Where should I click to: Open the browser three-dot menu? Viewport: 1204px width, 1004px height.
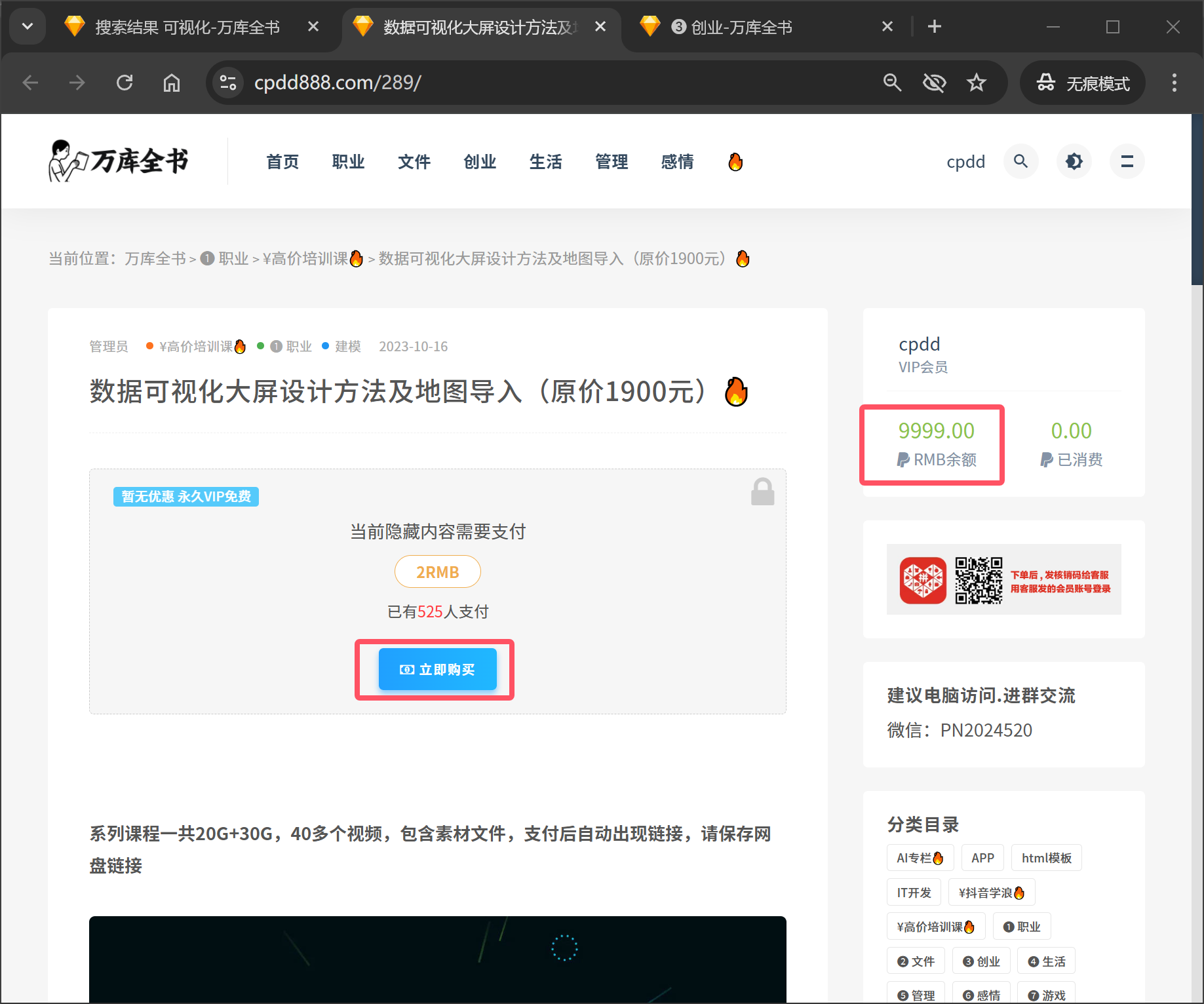coord(1174,83)
